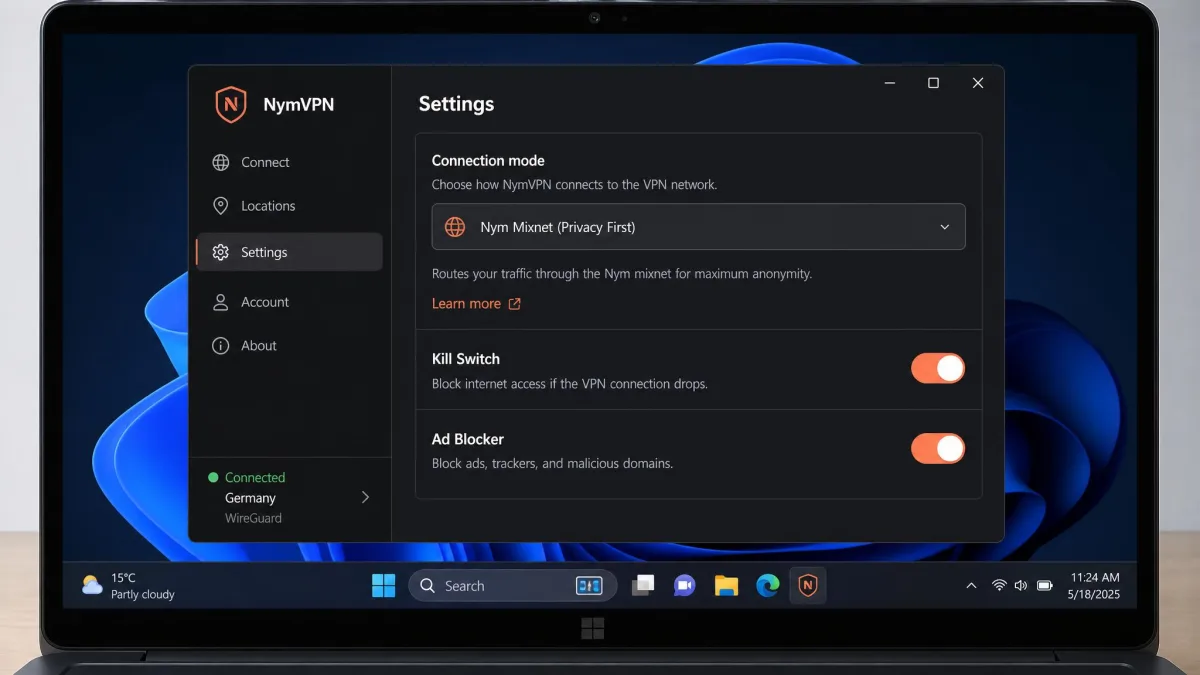Screen dimensions: 1200x675
Task: Open File Explorer from the taskbar
Action: [726, 586]
